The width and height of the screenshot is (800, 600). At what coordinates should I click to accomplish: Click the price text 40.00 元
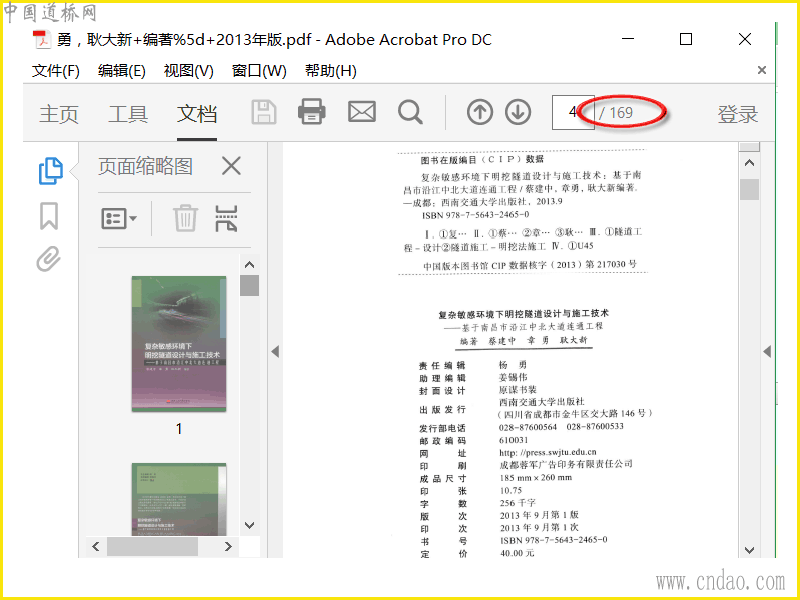[x=517, y=553]
